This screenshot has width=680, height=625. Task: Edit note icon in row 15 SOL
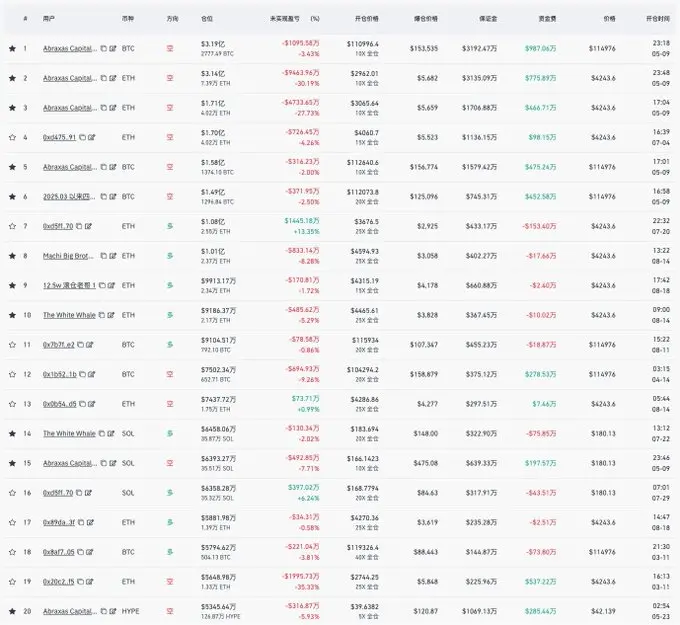tap(113, 463)
